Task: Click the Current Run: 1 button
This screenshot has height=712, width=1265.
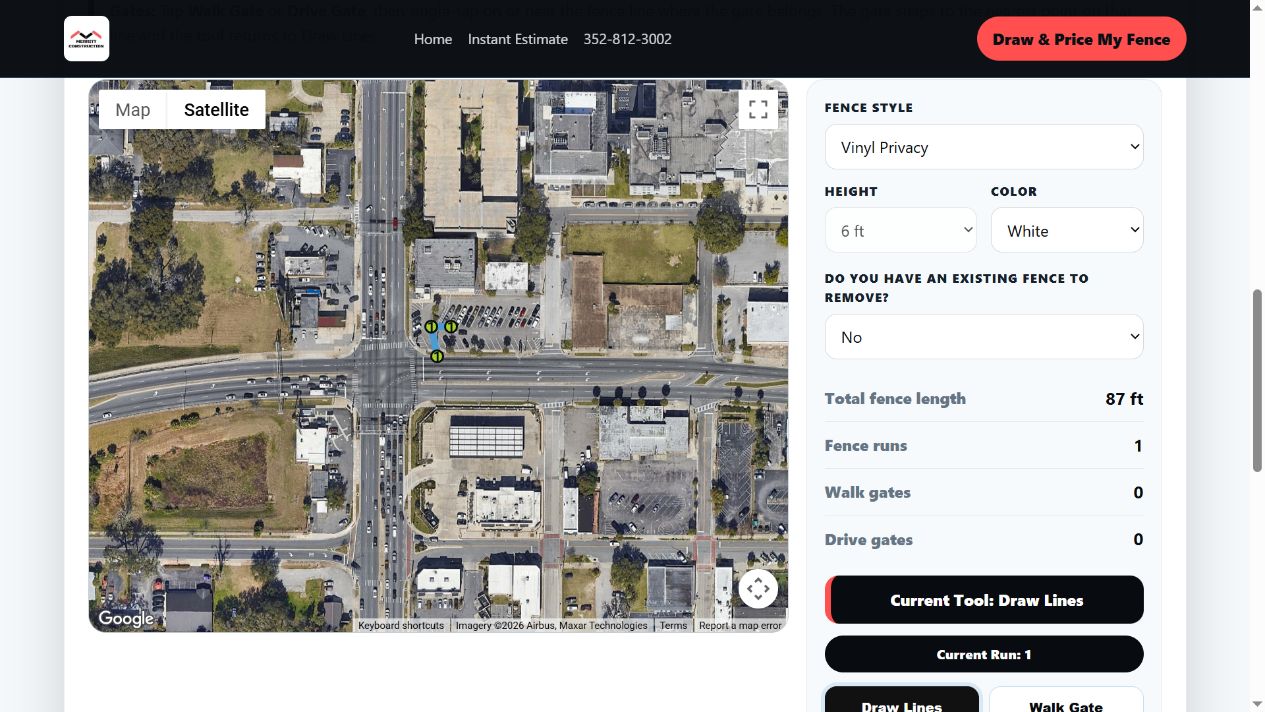Action: click(984, 654)
